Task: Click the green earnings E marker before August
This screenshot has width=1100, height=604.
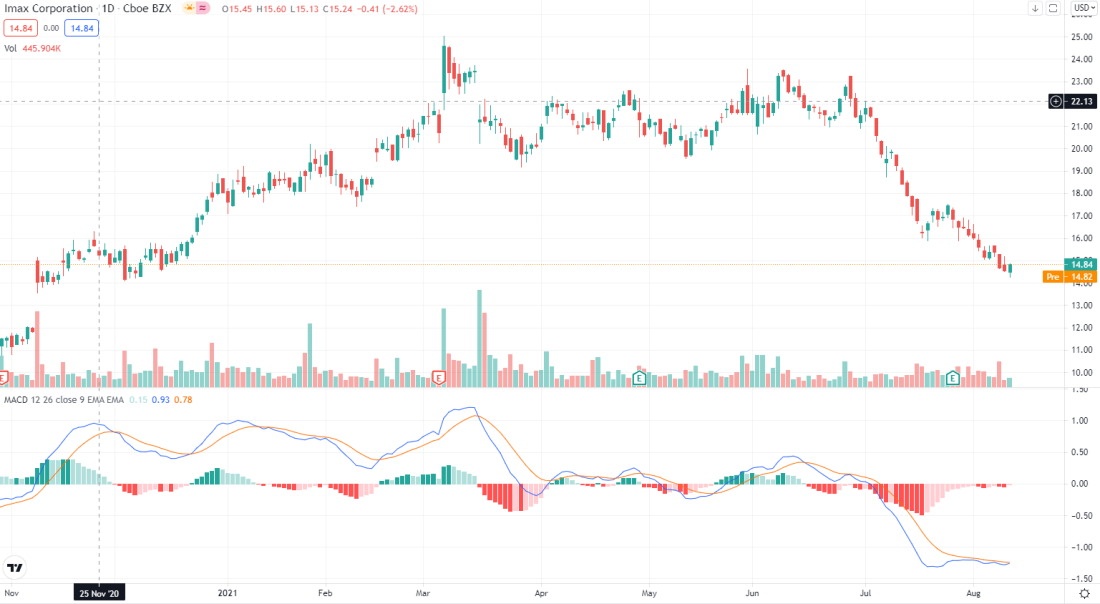Action: click(953, 378)
